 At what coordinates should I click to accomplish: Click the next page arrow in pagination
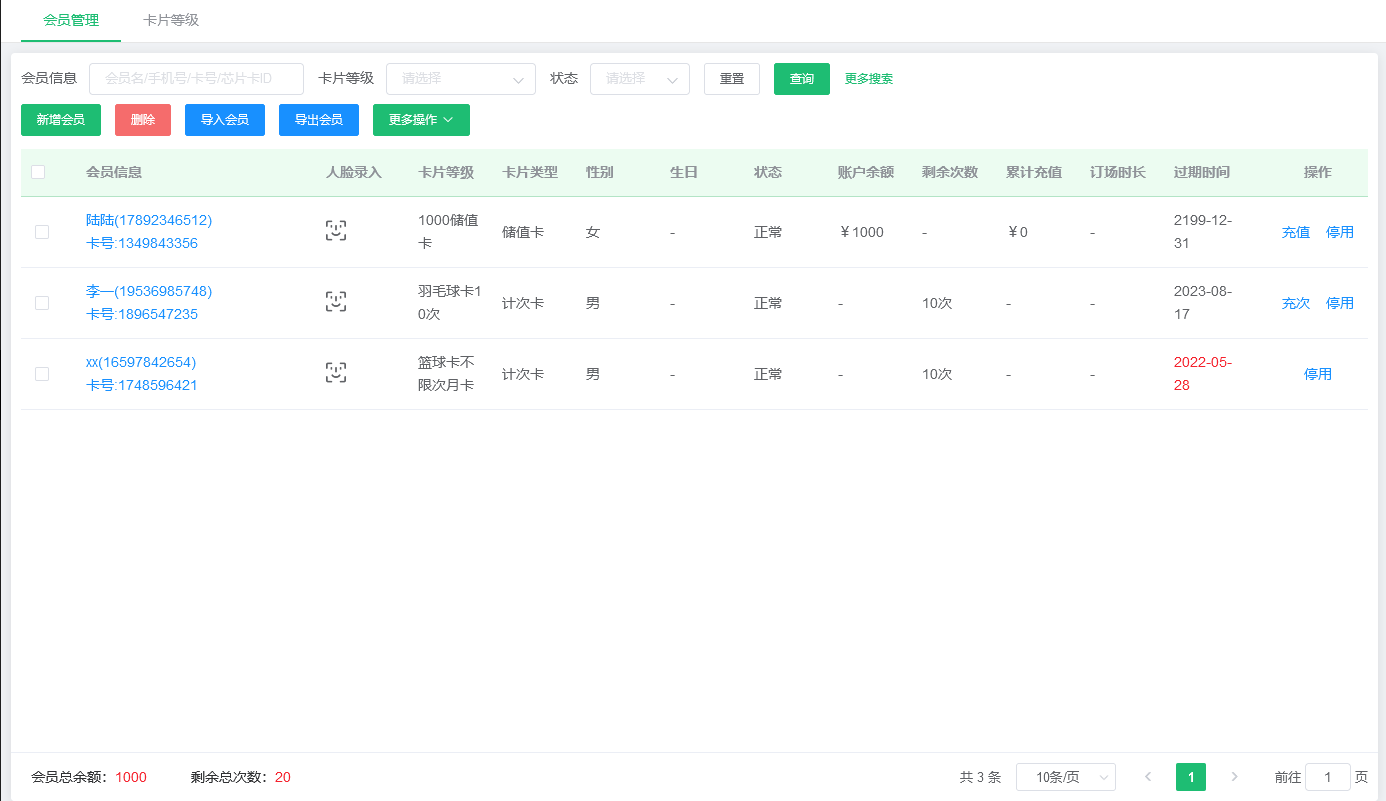1234,776
